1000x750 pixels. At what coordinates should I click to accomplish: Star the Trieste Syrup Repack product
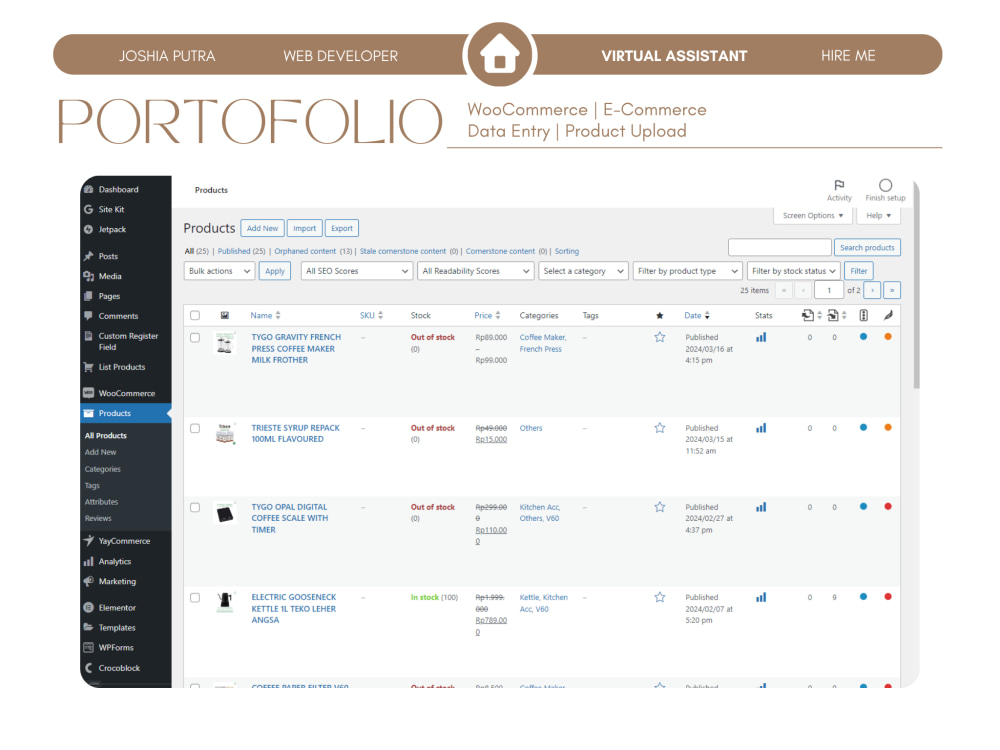coord(659,427)
